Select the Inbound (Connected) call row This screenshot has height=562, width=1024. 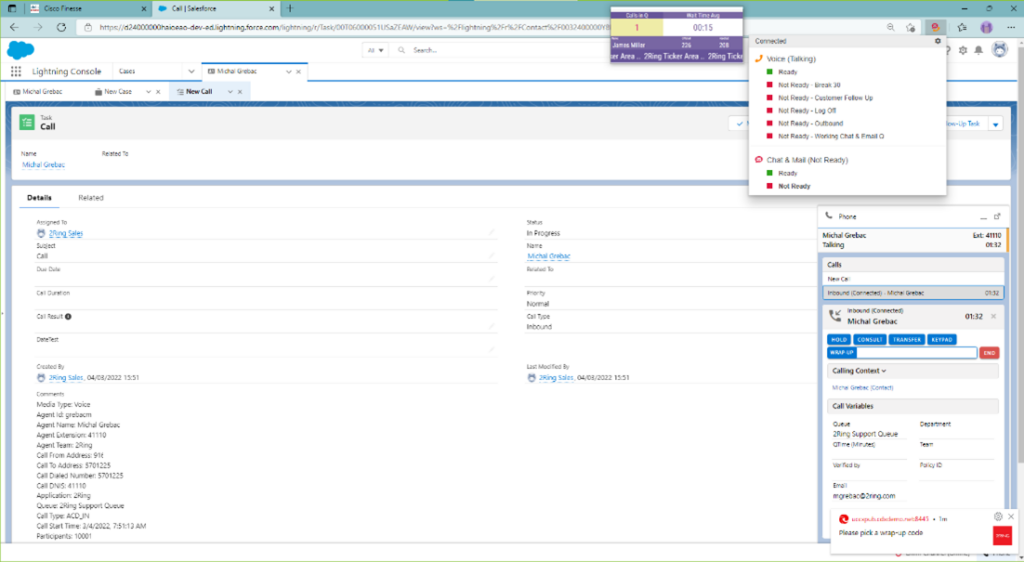[x=913, y=293]
